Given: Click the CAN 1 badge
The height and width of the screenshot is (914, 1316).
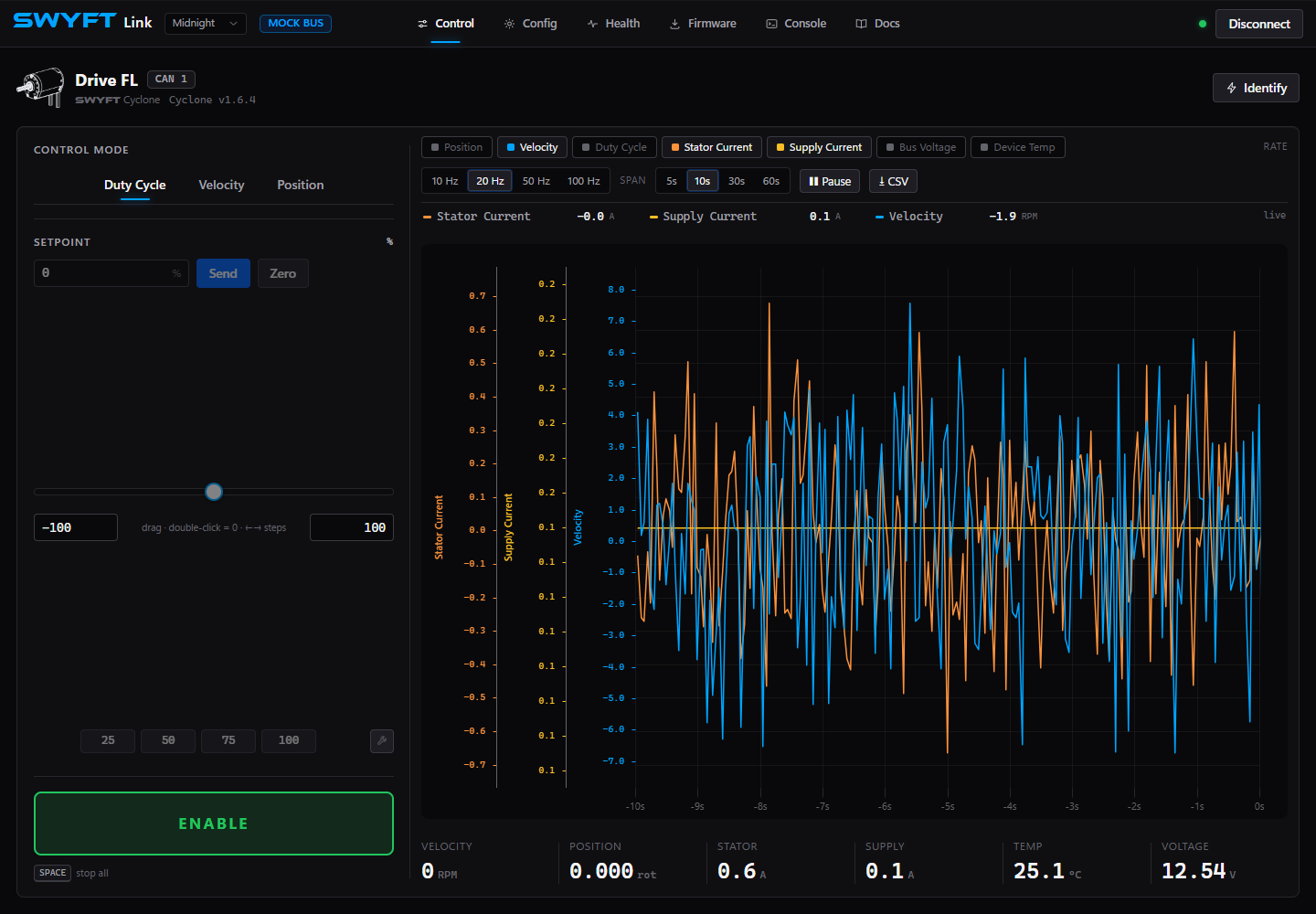Looking at the screenshot, I should (171, 80).
